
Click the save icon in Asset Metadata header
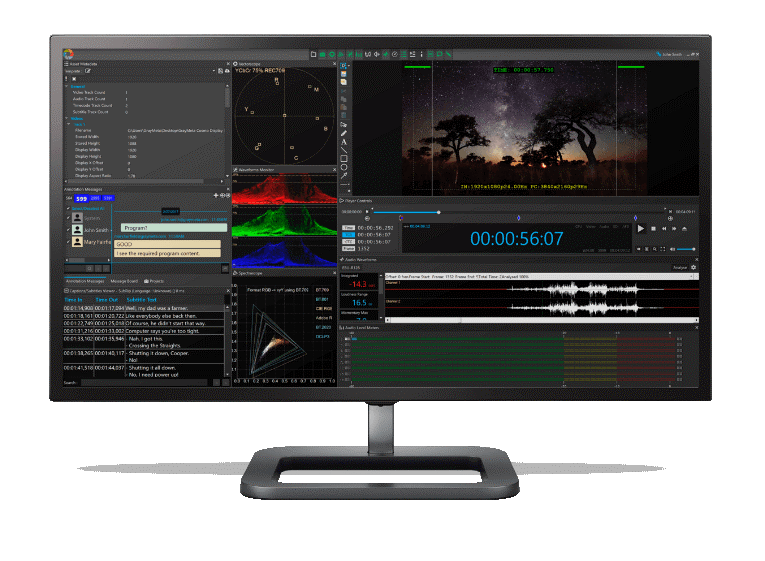[221, 71]
